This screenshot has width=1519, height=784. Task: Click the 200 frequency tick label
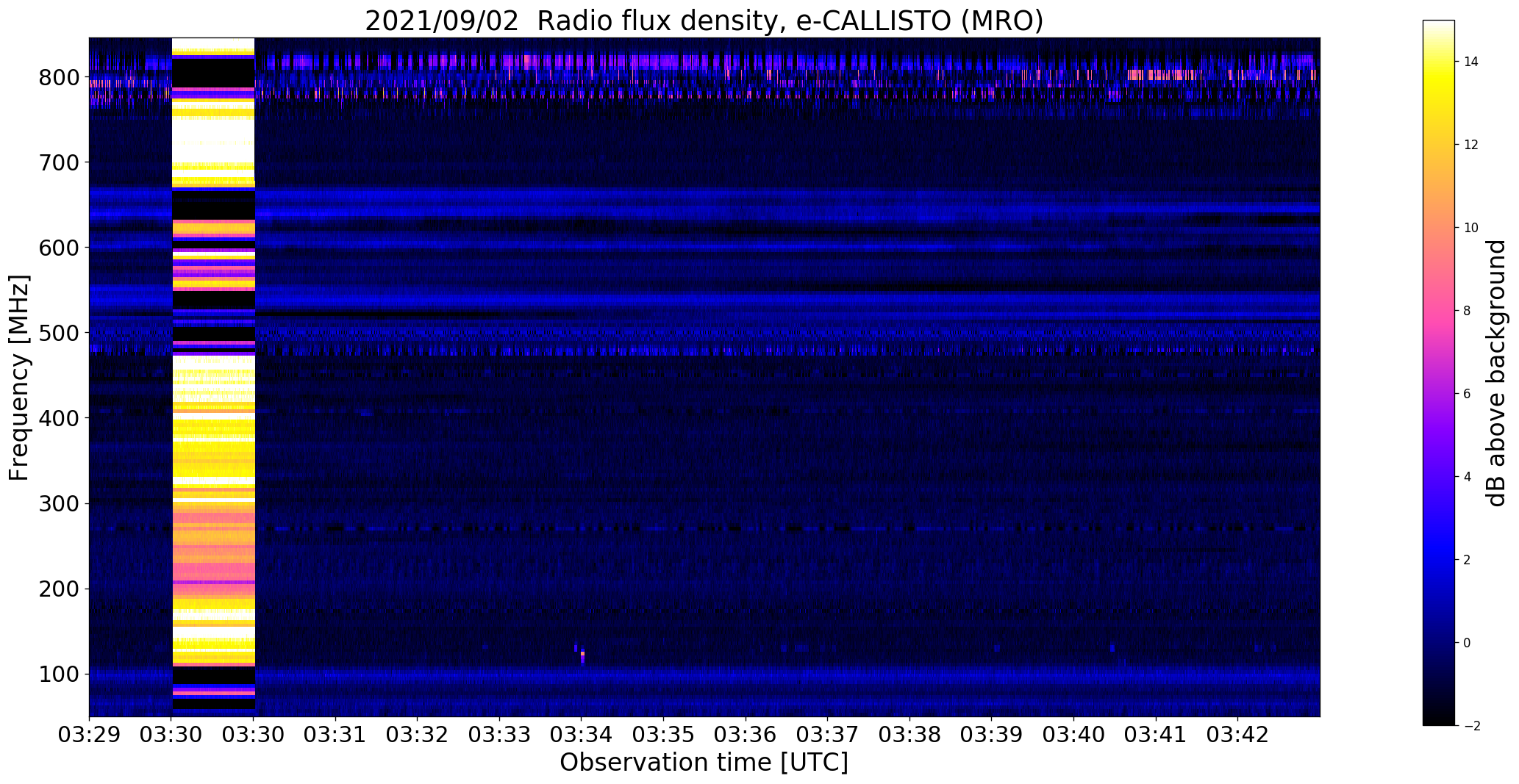(x=59, y=589)
